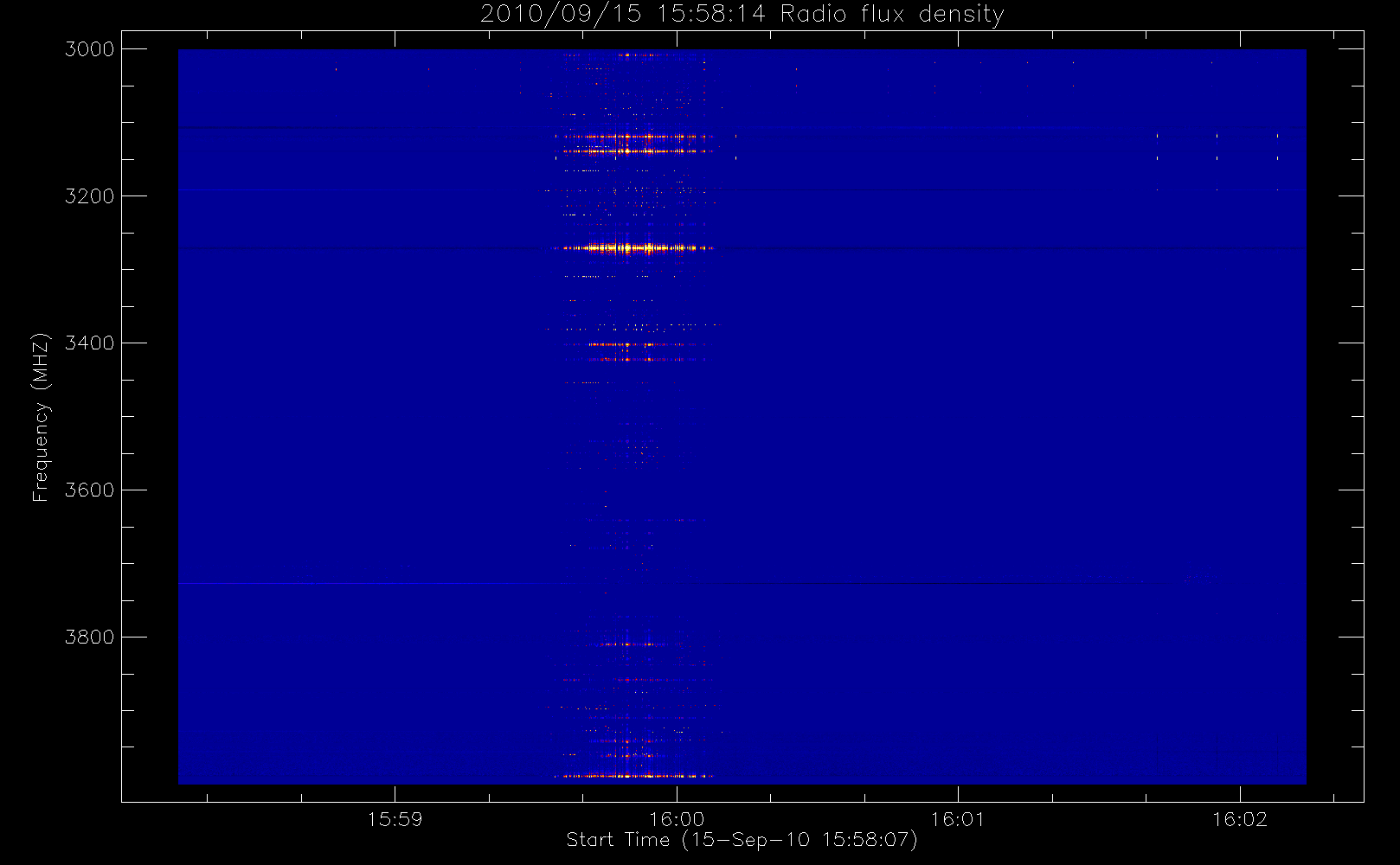
Task: Select the 3000 frequency tick label
Action: pyautogui.click(x=90, y=49)
